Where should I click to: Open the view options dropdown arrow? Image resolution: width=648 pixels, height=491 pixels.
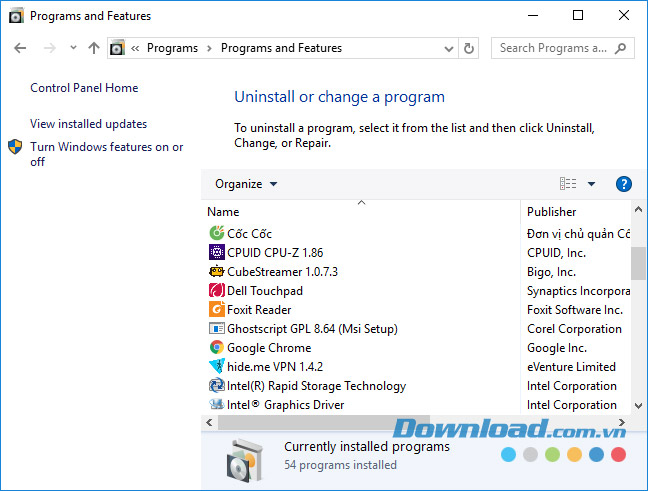coord(591,184)
